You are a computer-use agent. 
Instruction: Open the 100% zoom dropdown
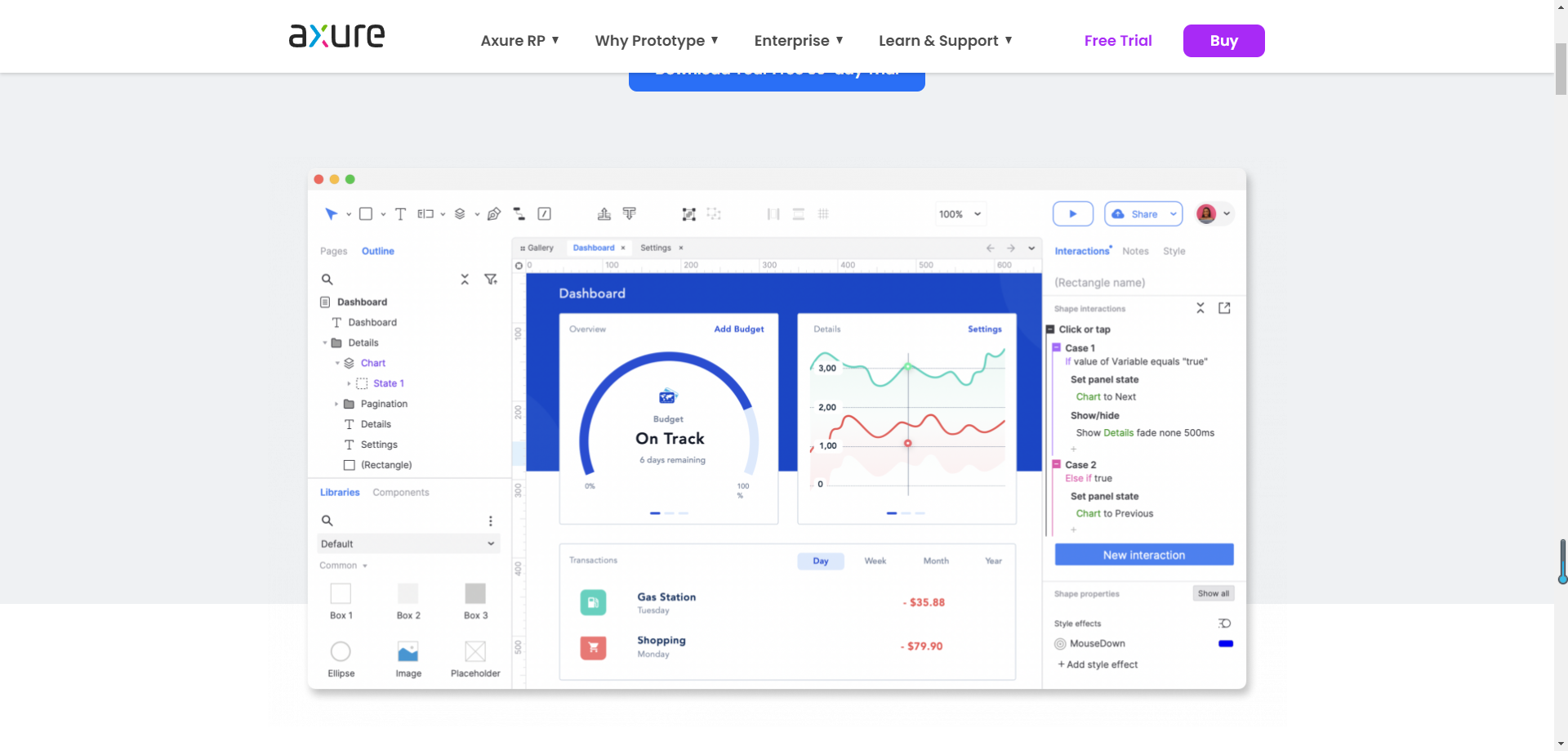point(960,214)
